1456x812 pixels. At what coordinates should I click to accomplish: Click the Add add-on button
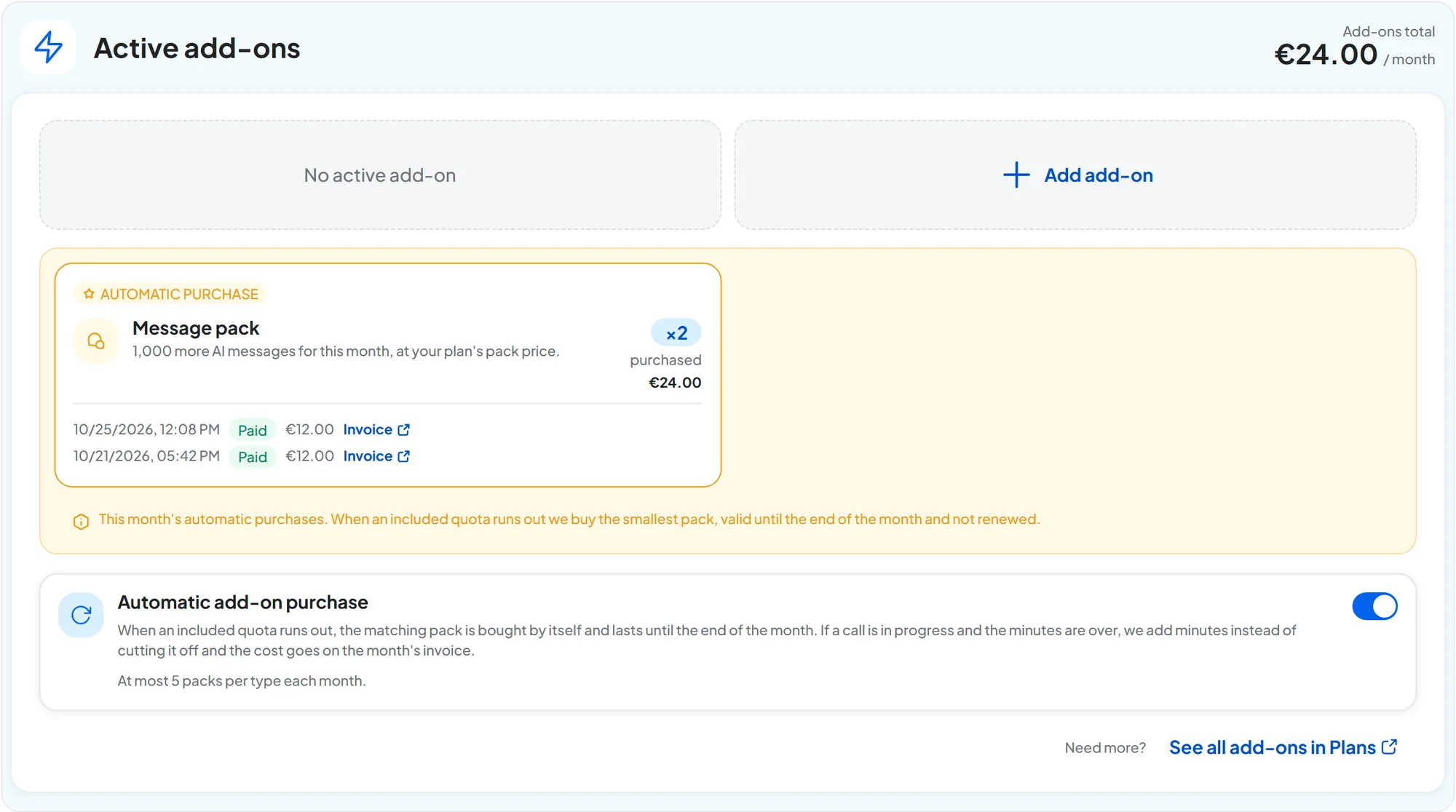pyautogui.click(x=1075, y=175)
